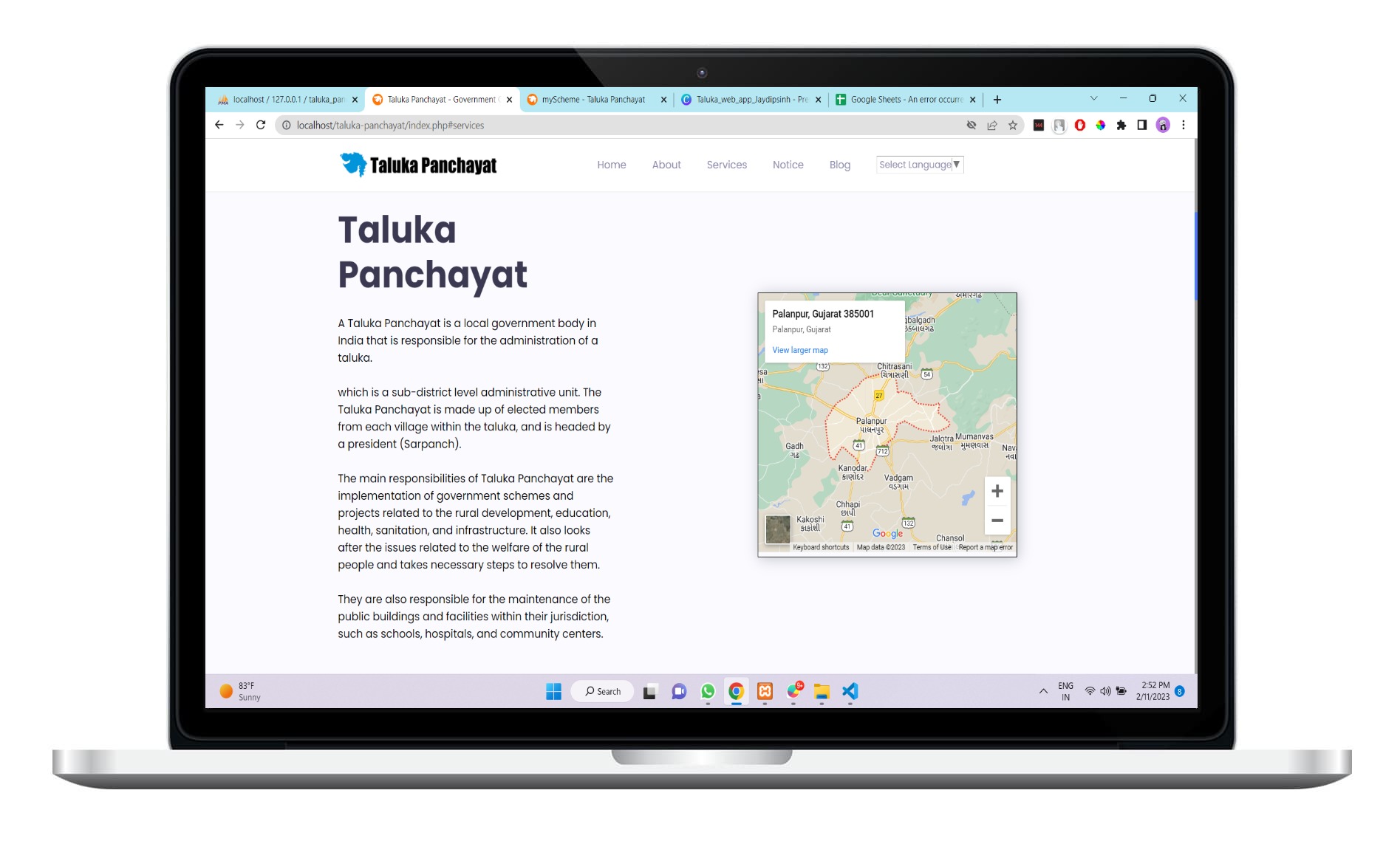This screenshot has width=1400, height=841.
Task: Open the colorful app with 9+ badge
Action: tap(794, 691)
